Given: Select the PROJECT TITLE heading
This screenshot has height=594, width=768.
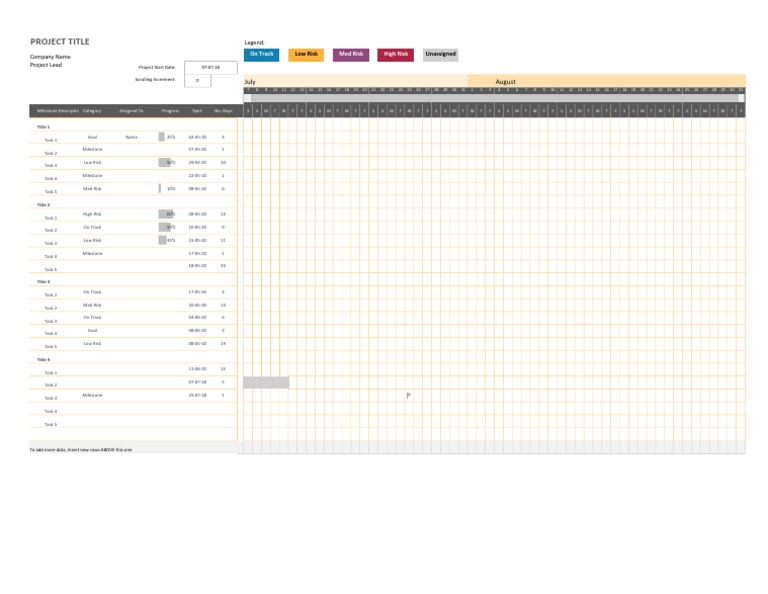Looking at the screenshot, I should coord(60,42).
